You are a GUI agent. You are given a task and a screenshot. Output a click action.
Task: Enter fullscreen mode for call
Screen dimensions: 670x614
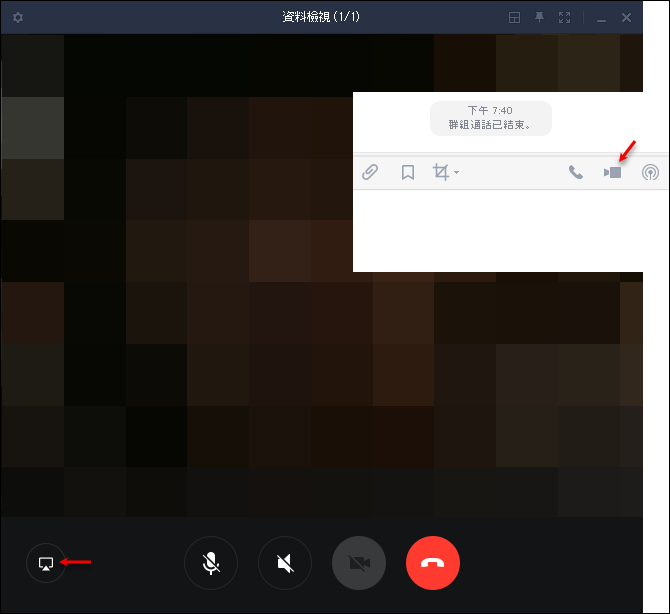pyautogui.click(x=564, y=18)
